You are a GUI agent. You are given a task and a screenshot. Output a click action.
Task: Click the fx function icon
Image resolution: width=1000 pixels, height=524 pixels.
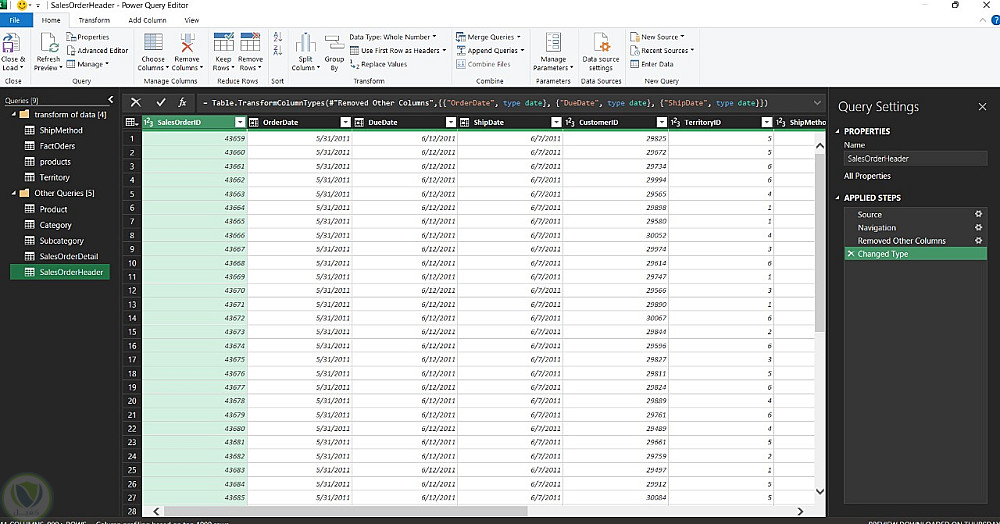point(182,102)
